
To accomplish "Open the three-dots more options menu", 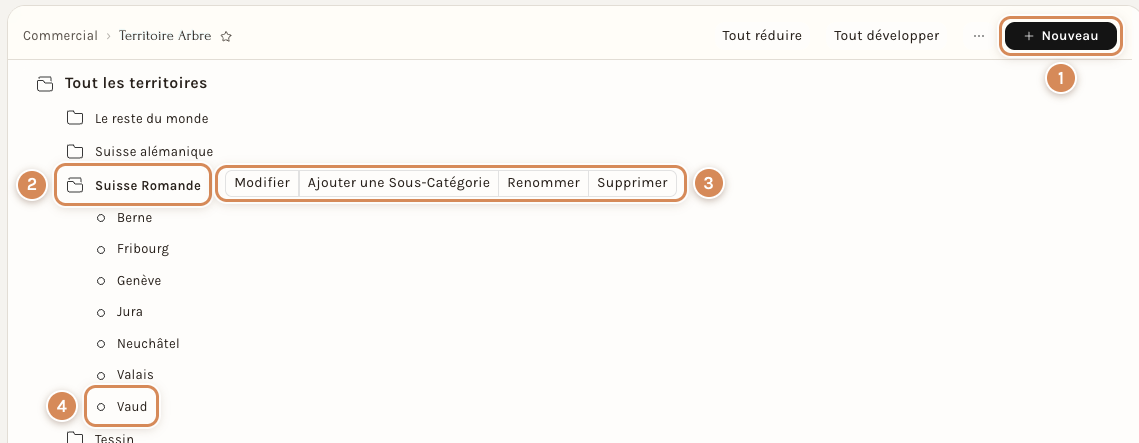I will point(978,36).
